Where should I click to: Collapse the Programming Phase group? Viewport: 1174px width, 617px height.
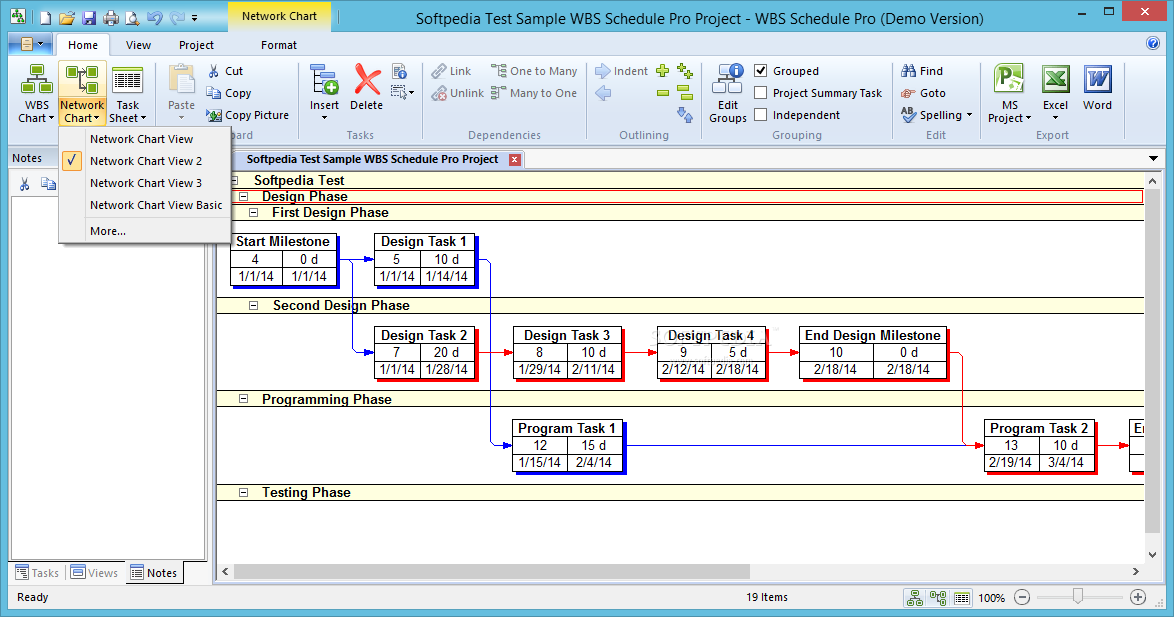point(243,399)
